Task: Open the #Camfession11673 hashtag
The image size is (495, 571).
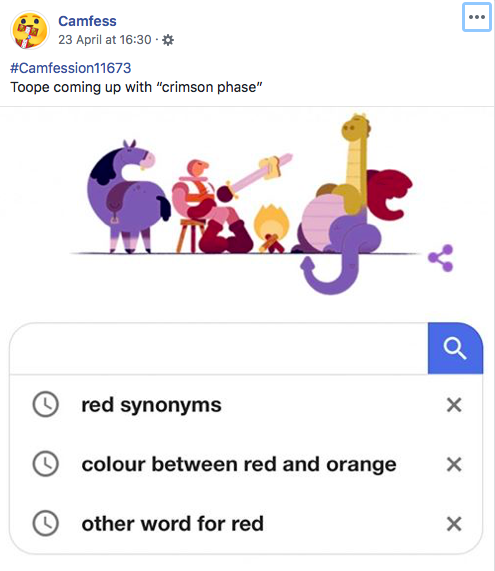Action: [71, 68]
